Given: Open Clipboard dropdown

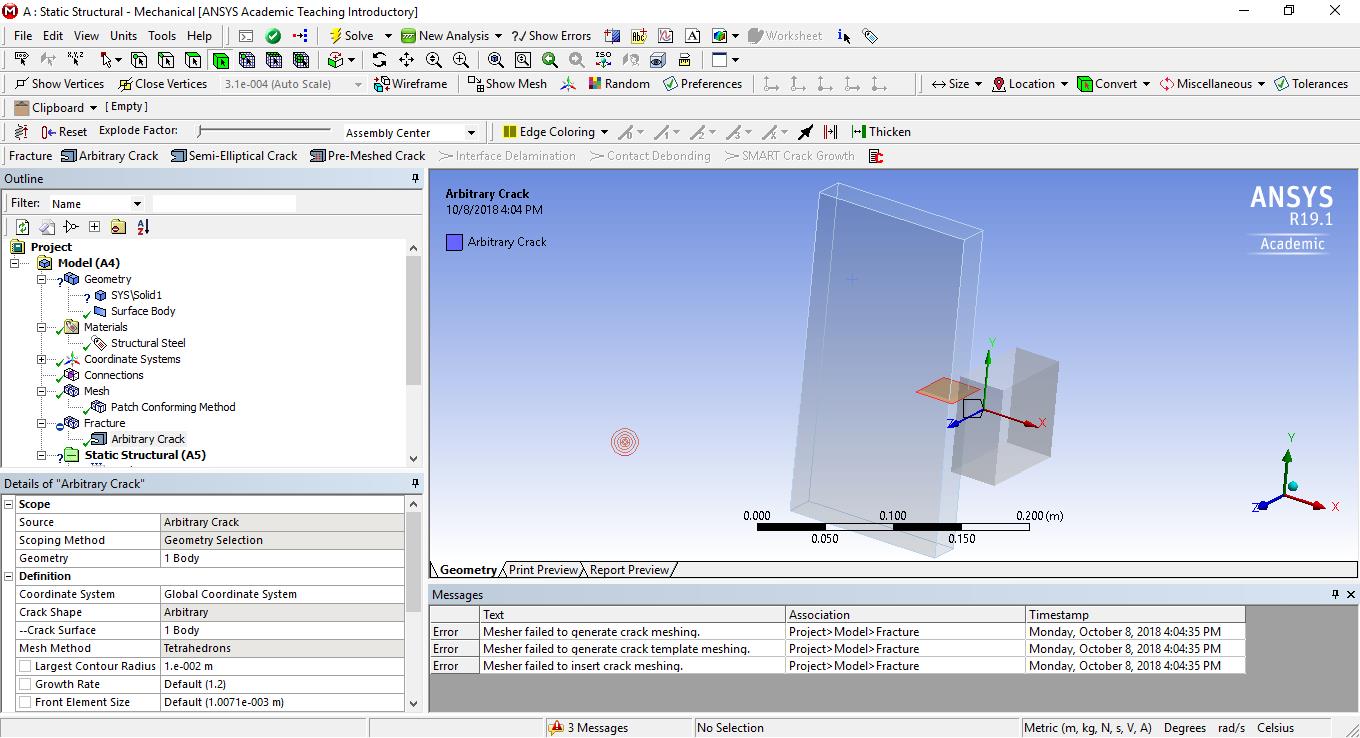Looking at the screenshot, I should pos(93,107).
